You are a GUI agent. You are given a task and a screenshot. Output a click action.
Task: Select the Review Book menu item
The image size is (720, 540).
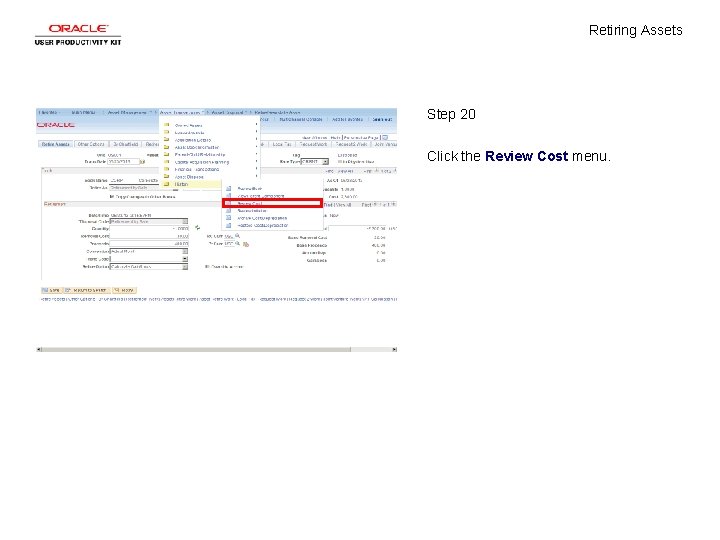250,189
